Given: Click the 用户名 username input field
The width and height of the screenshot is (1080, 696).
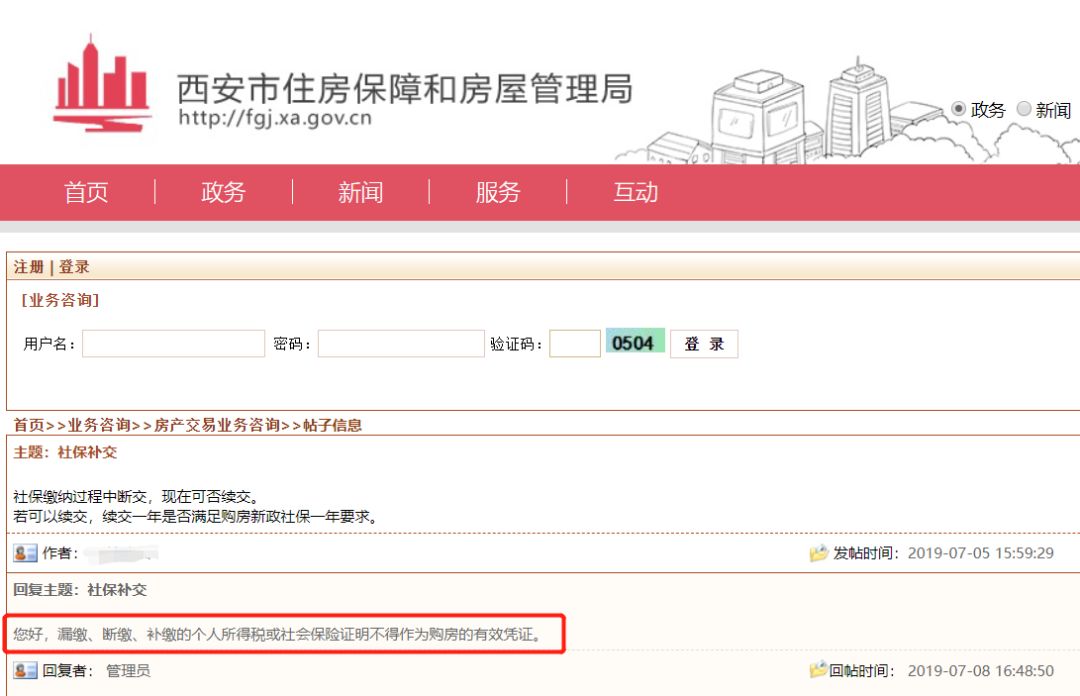Looking at the screenshot, I should tap(172, 343).
